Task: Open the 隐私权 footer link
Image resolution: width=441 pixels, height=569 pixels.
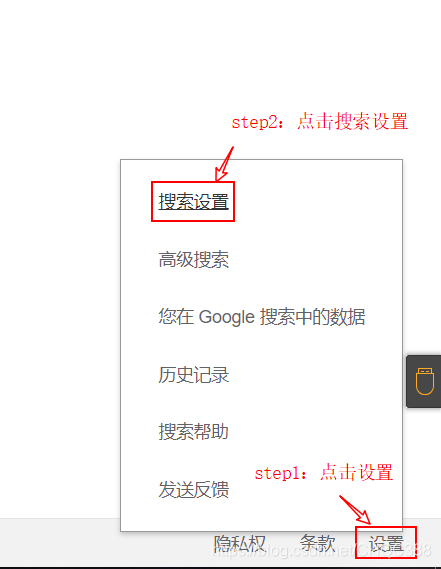Action: point(240,544)
